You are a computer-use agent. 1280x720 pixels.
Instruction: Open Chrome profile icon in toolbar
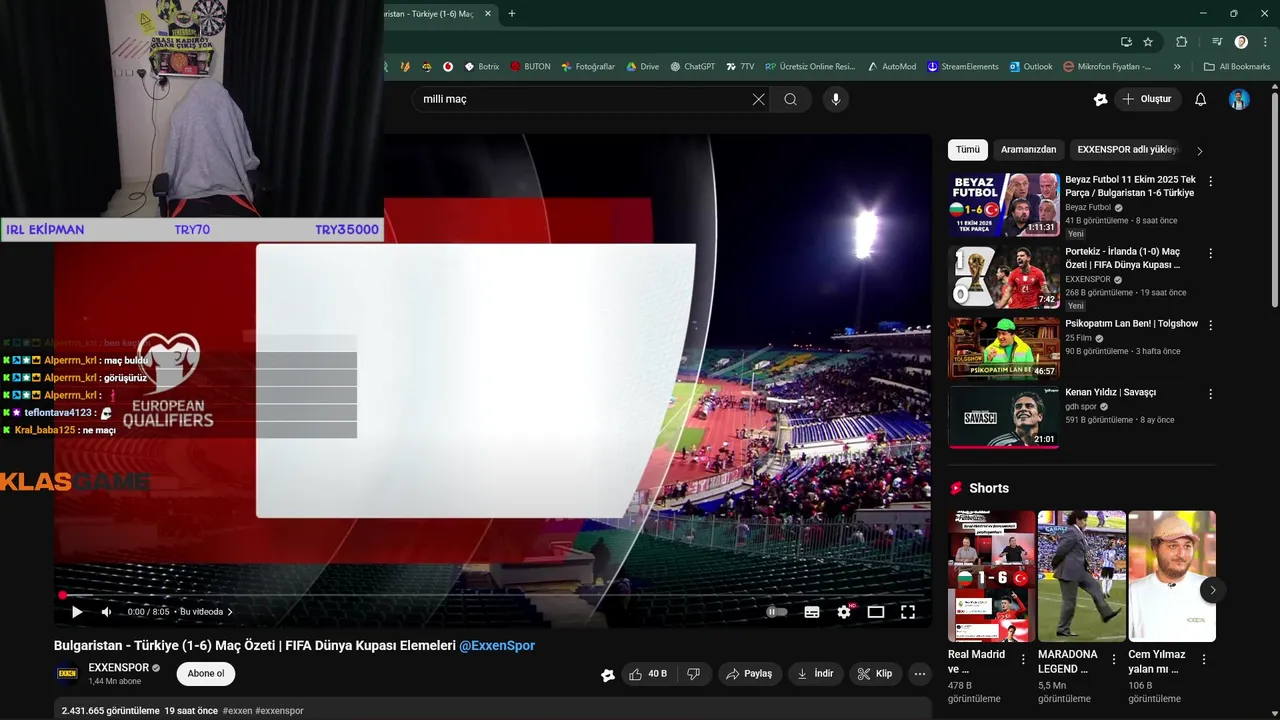1241,42
